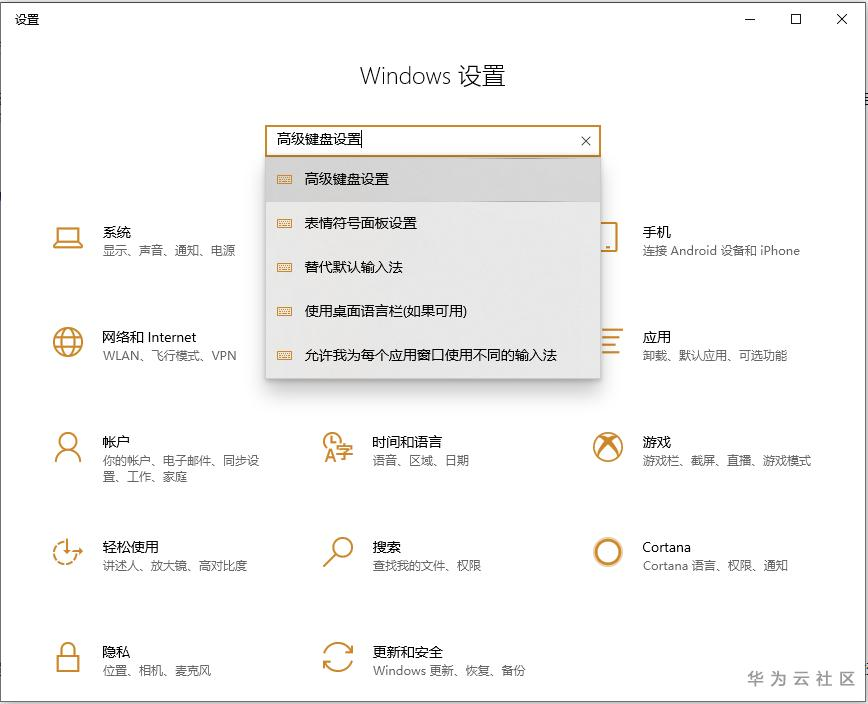Open the 游戏 Xbox icon
Screen dimensions: 868x704
point(608,447)
